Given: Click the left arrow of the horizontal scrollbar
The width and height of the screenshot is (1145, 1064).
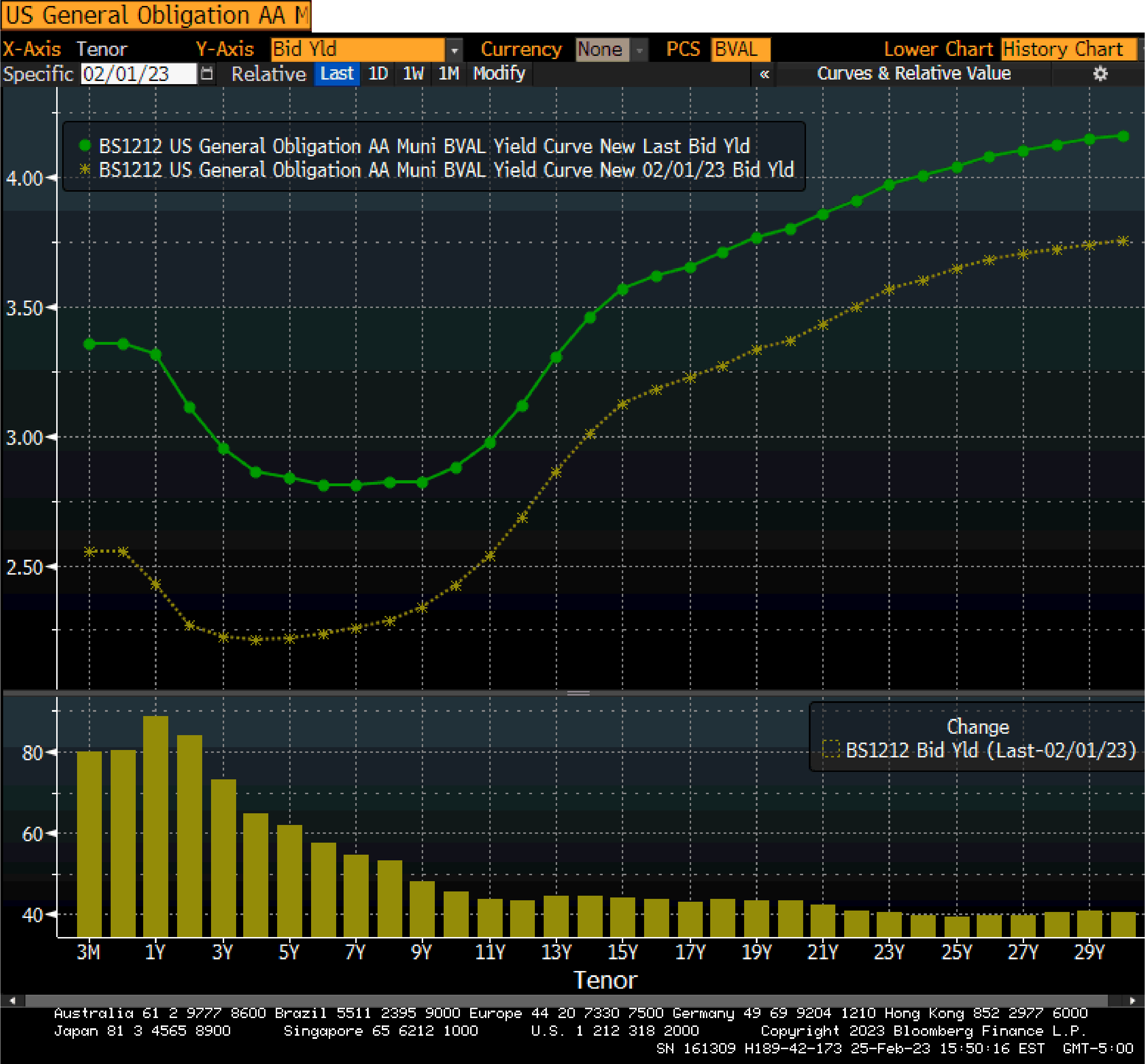Looking at the screenshot, I should click(12, 1001).
